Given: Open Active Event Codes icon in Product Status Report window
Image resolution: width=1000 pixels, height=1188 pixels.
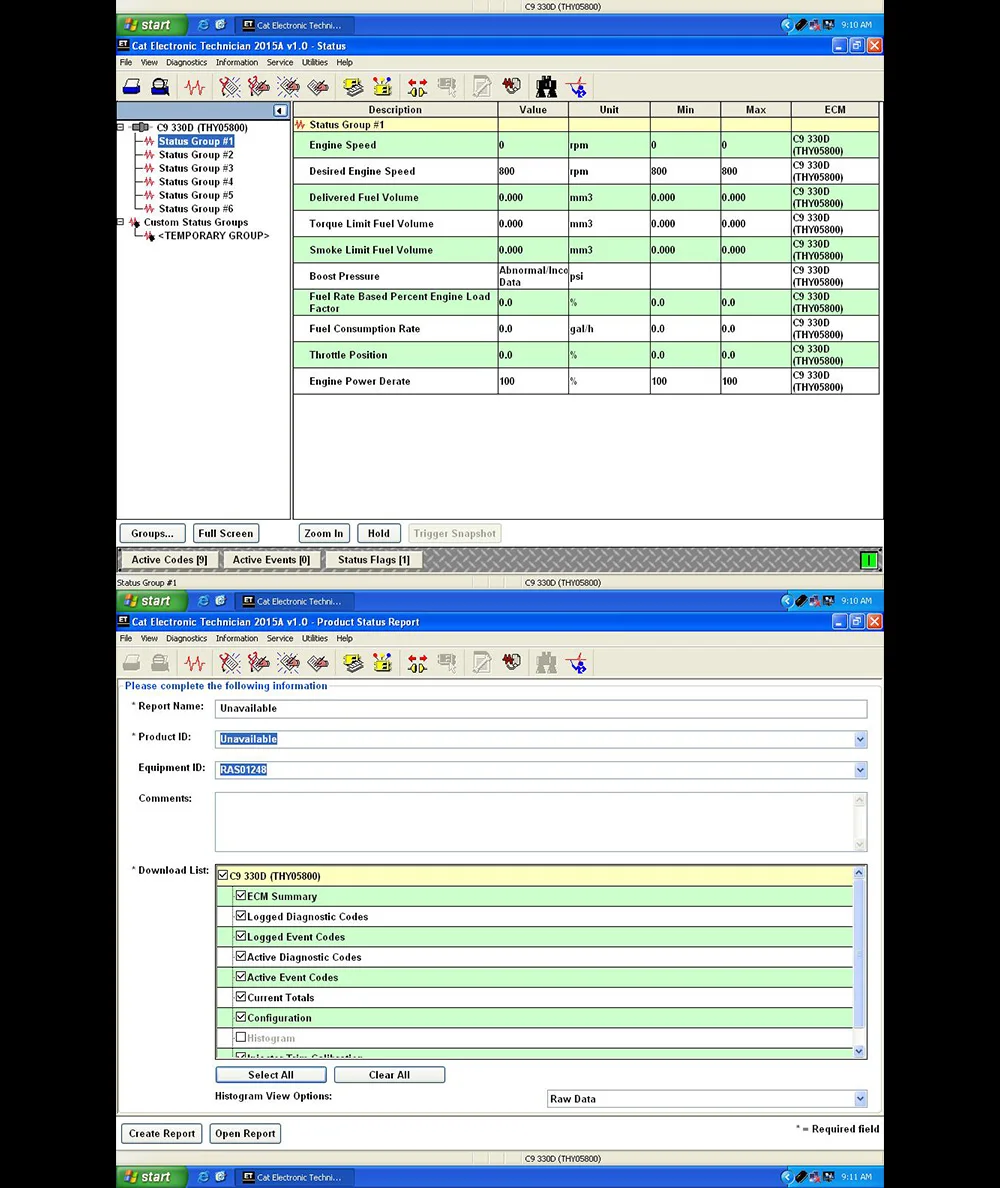Looking at the screenshot, I should click(288, 663).
